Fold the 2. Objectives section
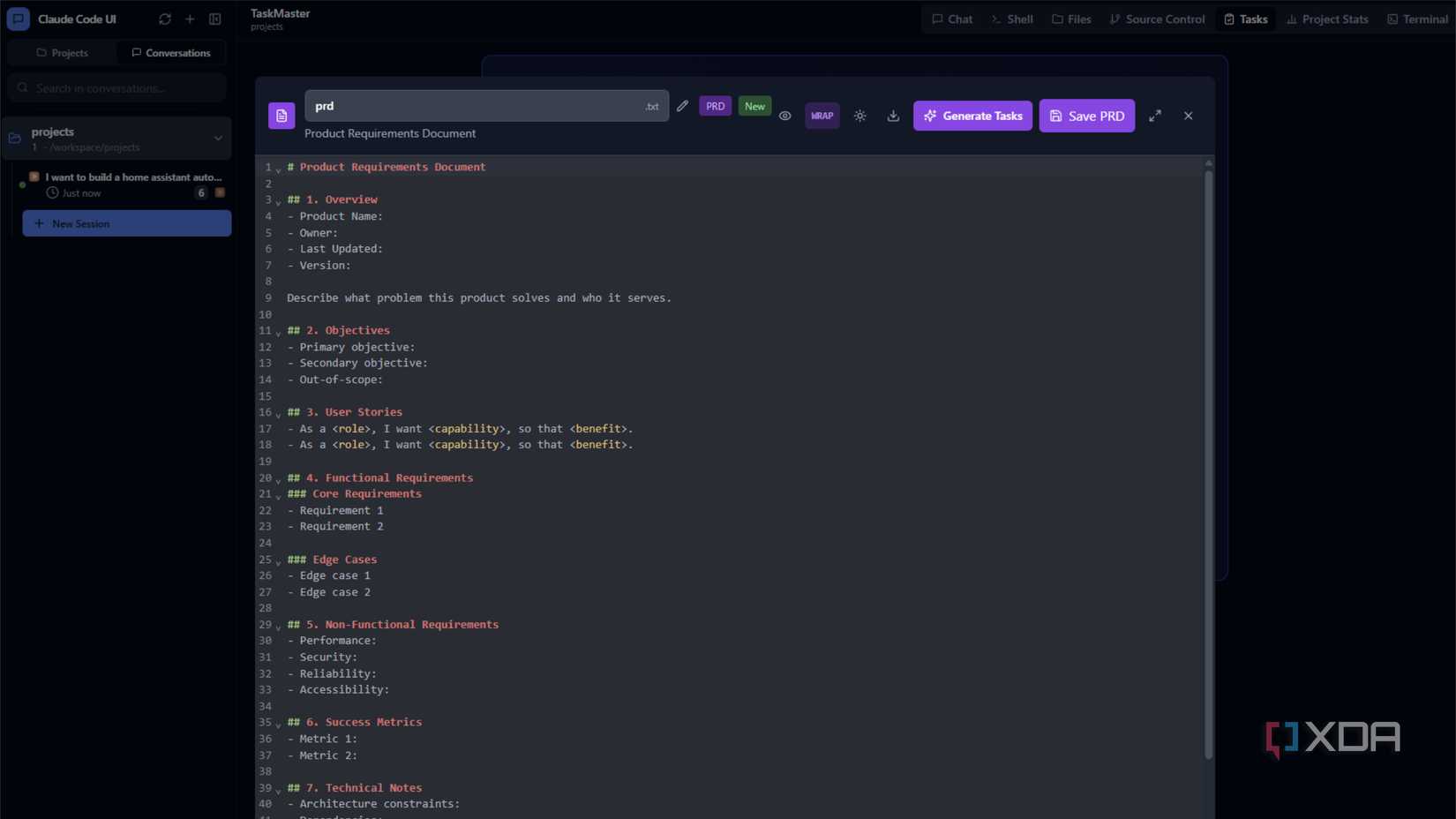The image size is (1456, 819). coord(278,333)
